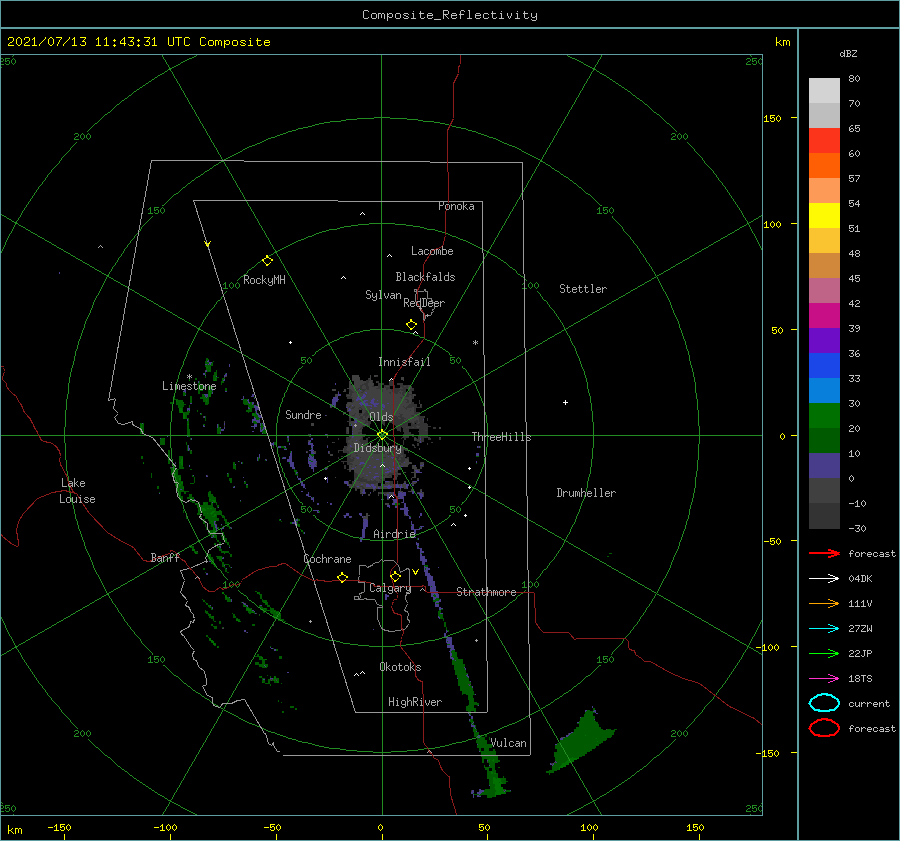Click the HighRiver town label
Viewport: 900px width, 841px height.
[x=415, y=702]
